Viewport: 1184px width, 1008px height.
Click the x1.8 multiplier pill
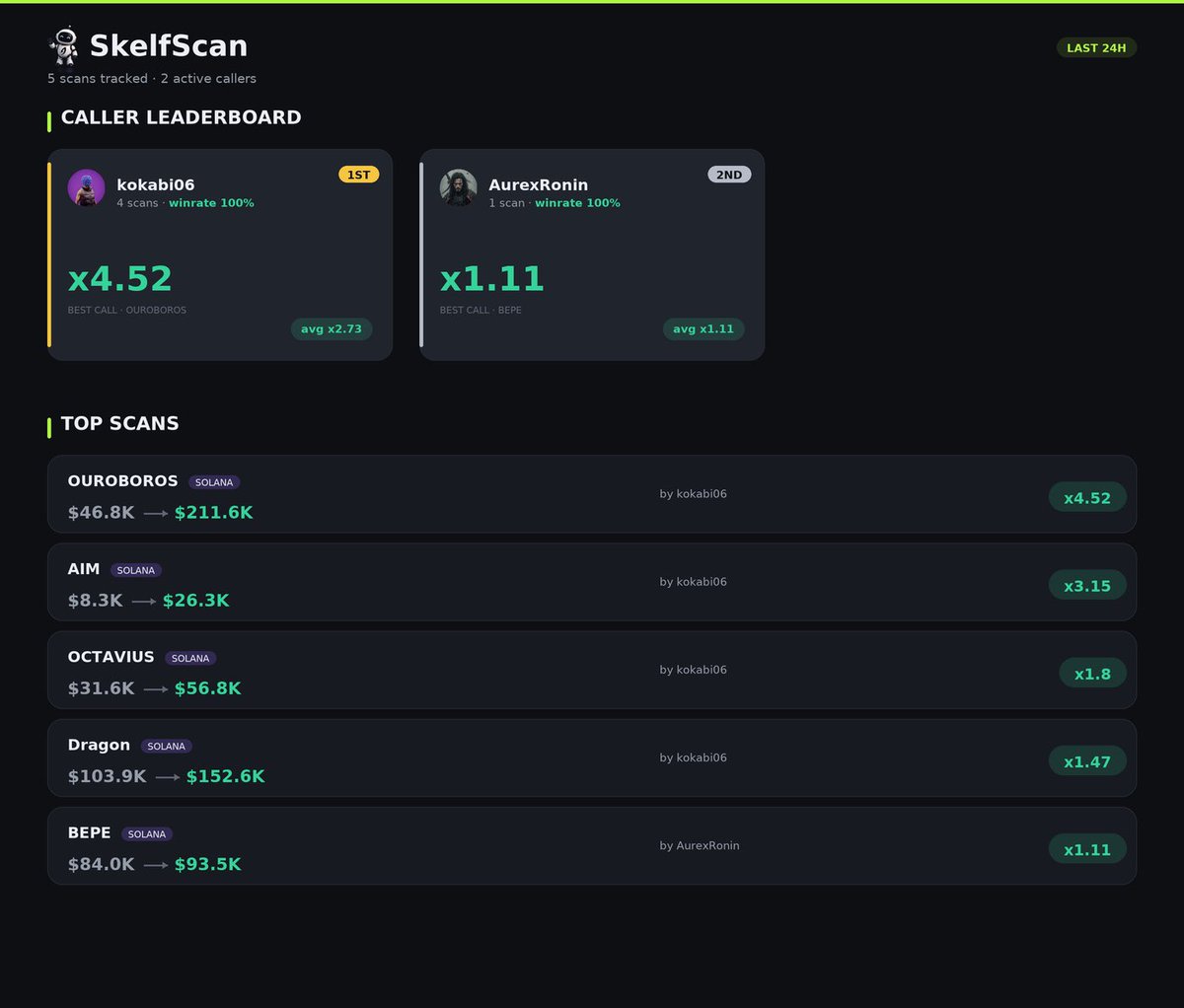pos(1092,674)
